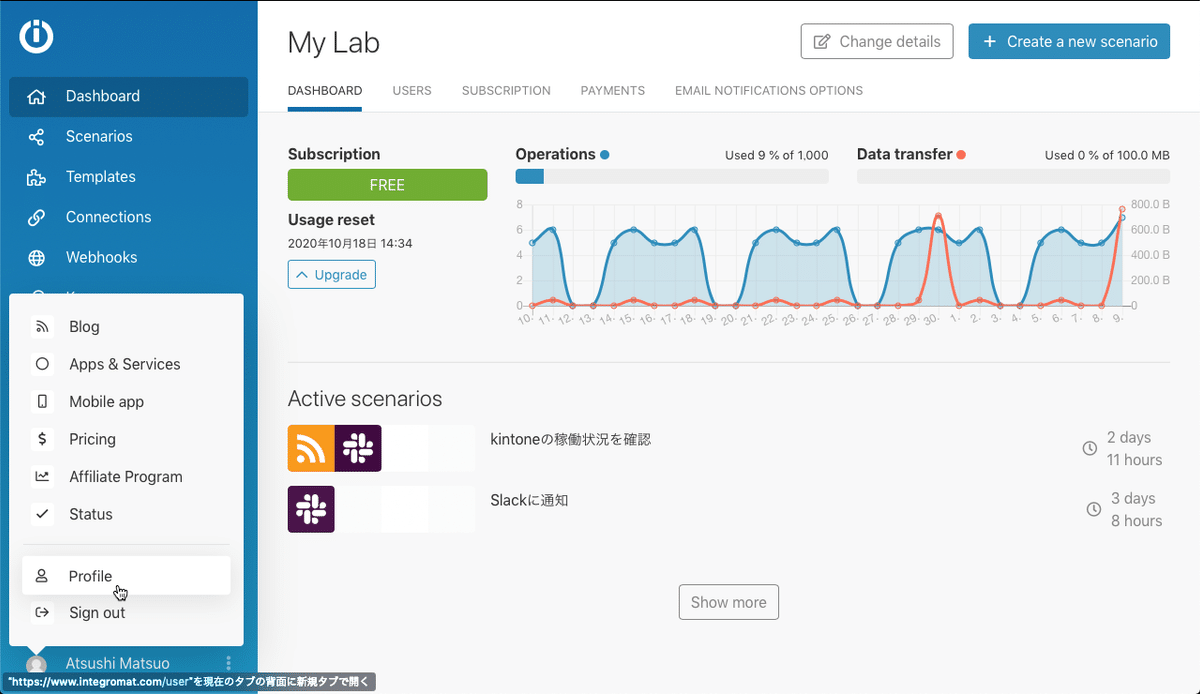This screenshot has width=1200, height=694.
Task: Open Scenarios via its share-nodes icon
Action: pyautogui.click(x=37, y=137)
